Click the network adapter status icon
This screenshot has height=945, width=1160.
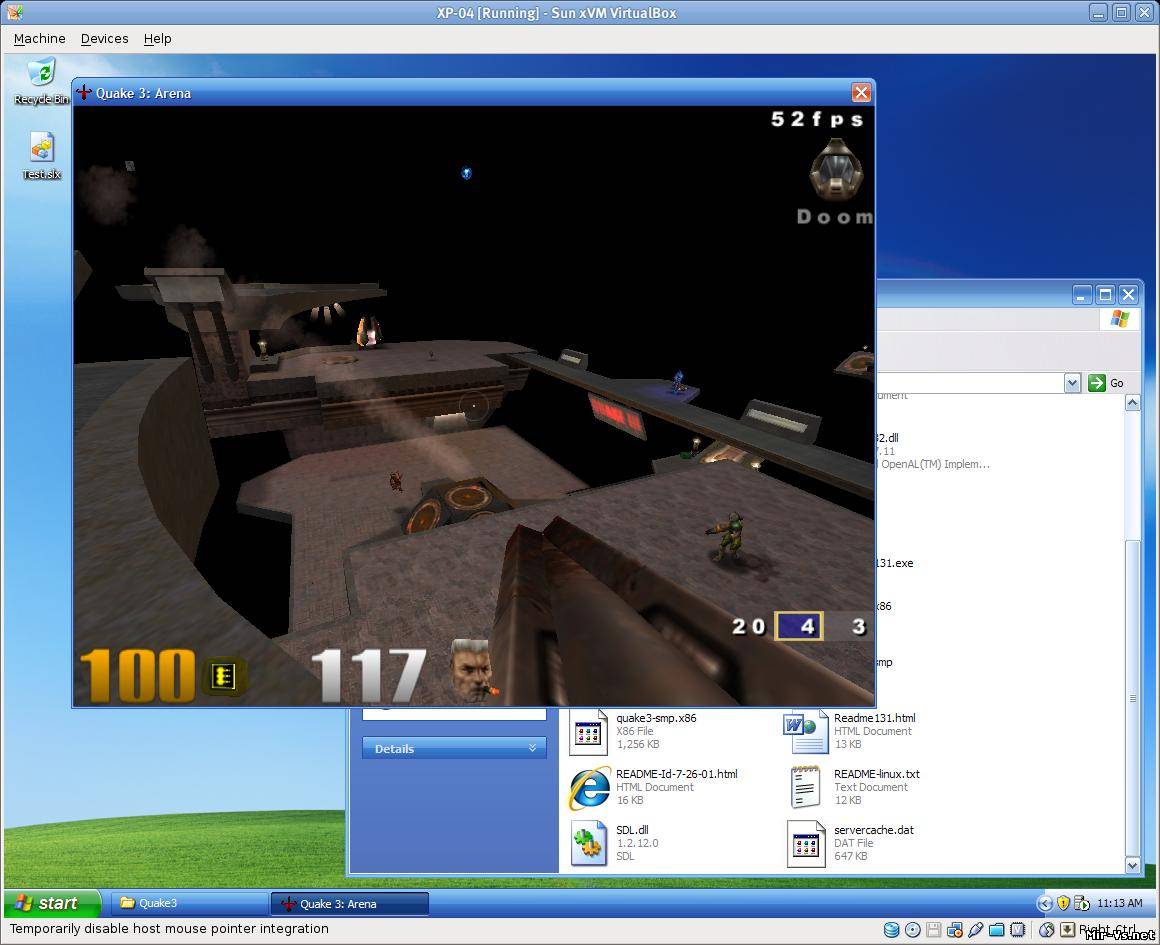pos(954,929)
